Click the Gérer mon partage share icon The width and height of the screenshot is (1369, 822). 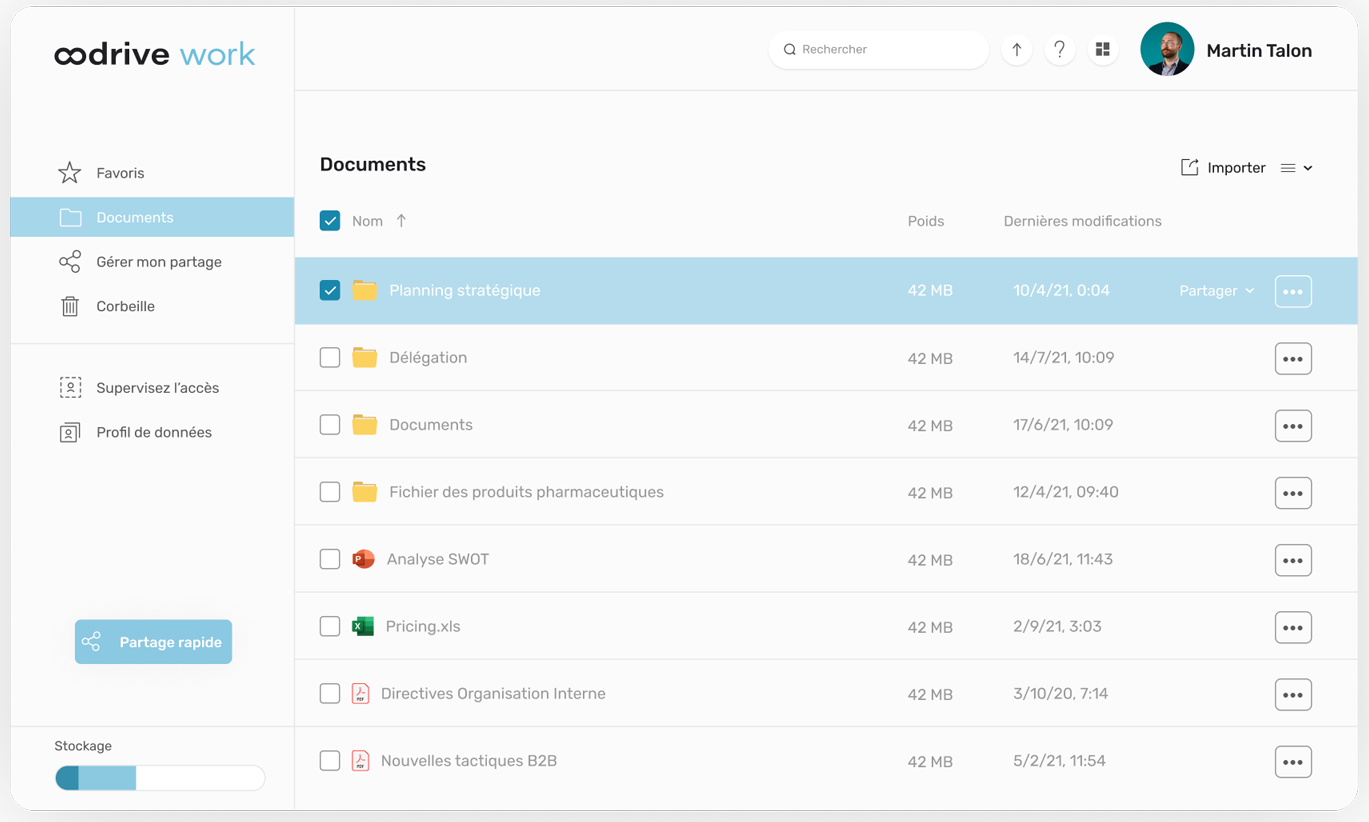[70, 262]
